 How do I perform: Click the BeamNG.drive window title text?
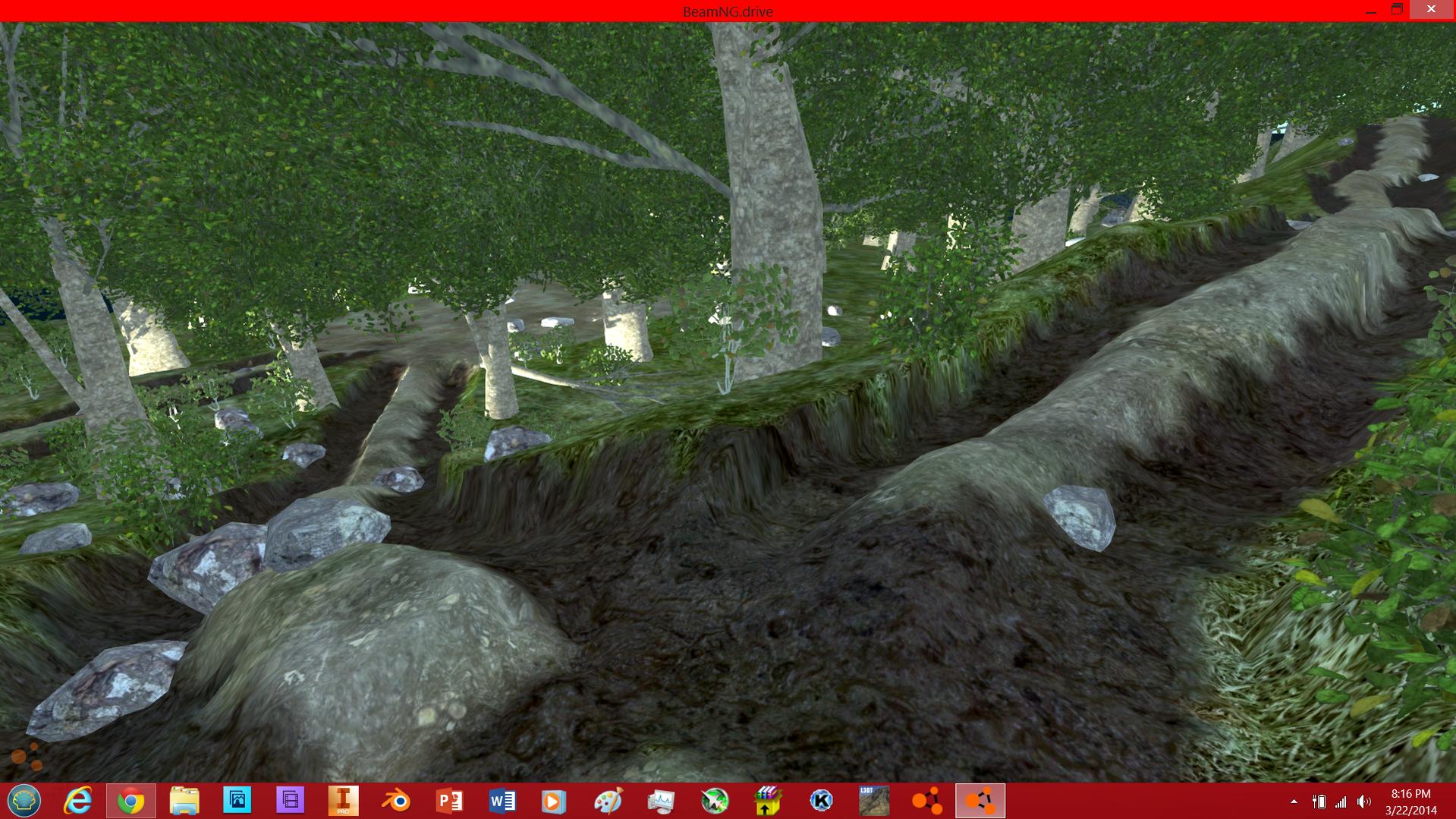click(x=728, y=11)
